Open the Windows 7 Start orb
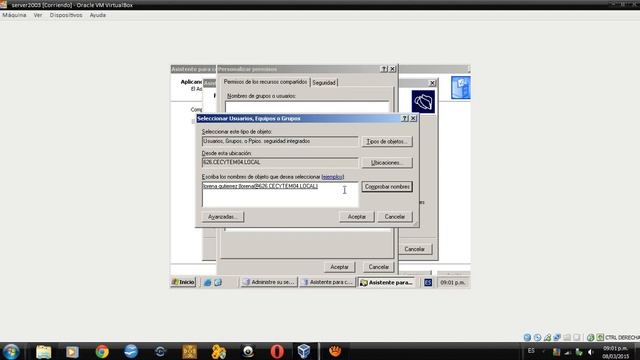Image resolution: width=640 pixels, height=360 pixels. coord(11,351)
